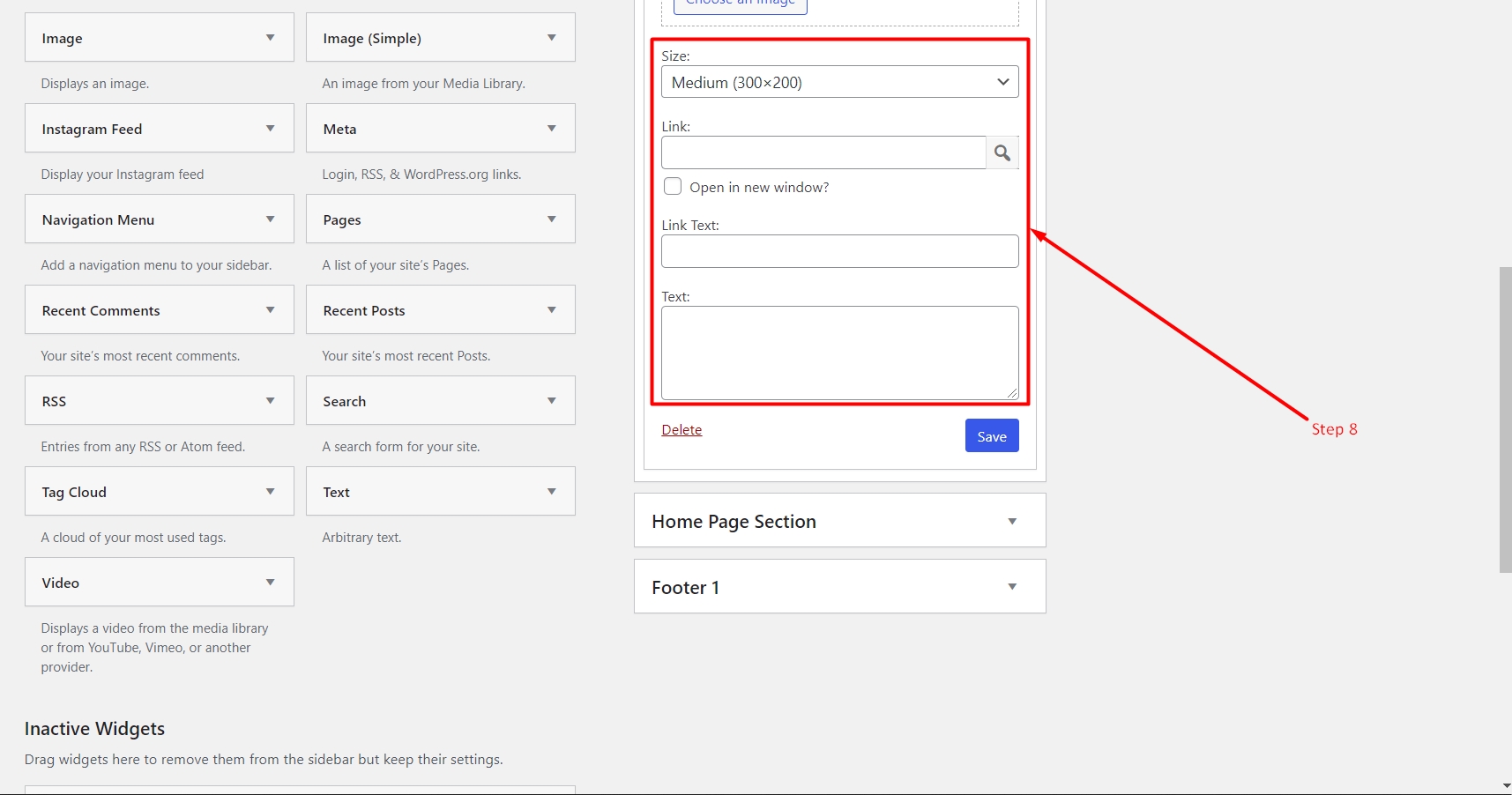
Task: Click the link search magnifier icon
Action: 1002,152
